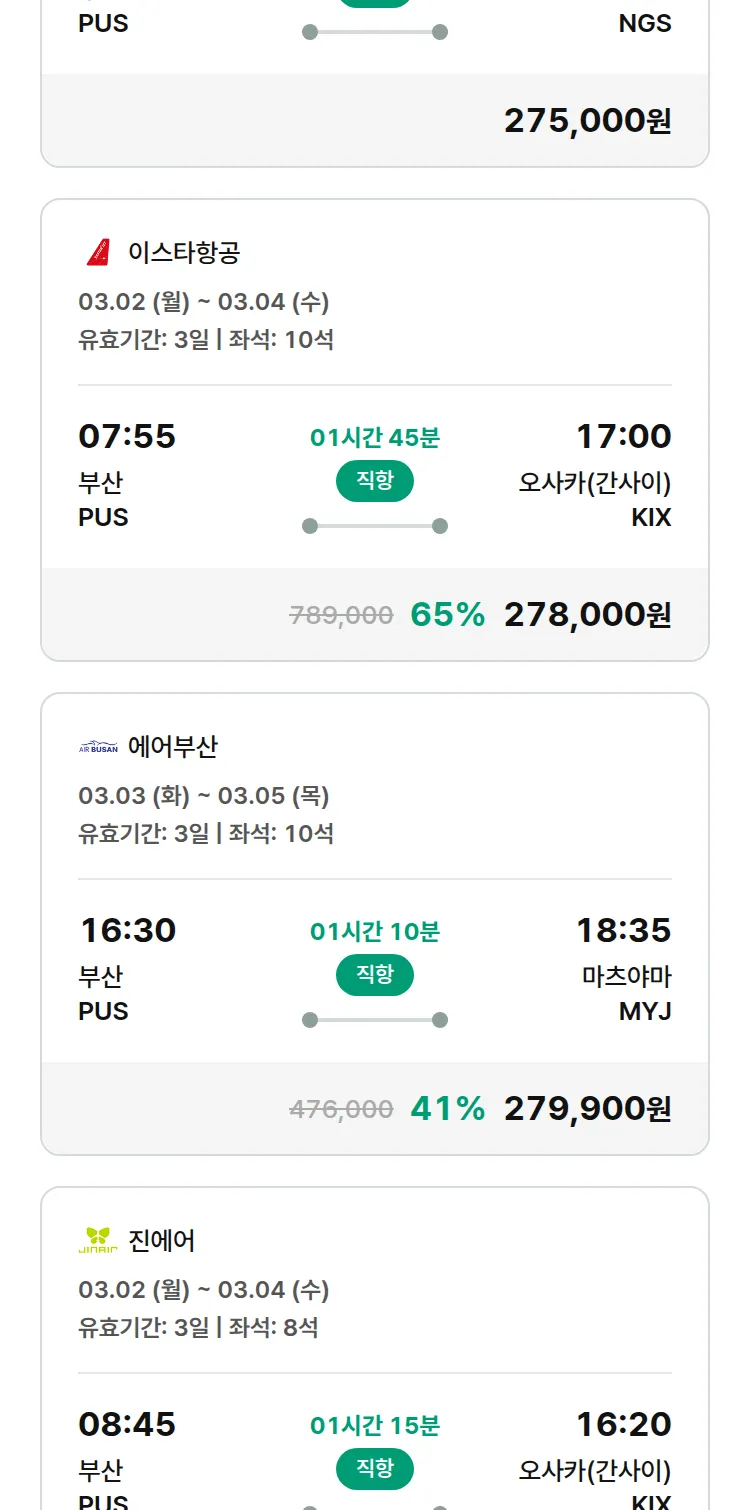The height and width of the screenshot is (1510, 750).
Task: Click the route line on the 07:55 Osaka flight
Action: tap(375, 526)
